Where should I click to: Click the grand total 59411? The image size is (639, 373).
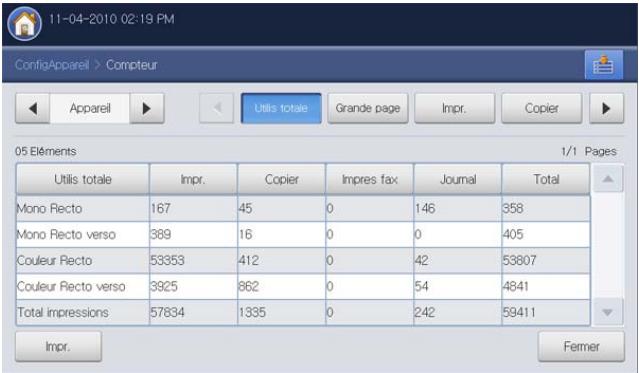point(519,313)
